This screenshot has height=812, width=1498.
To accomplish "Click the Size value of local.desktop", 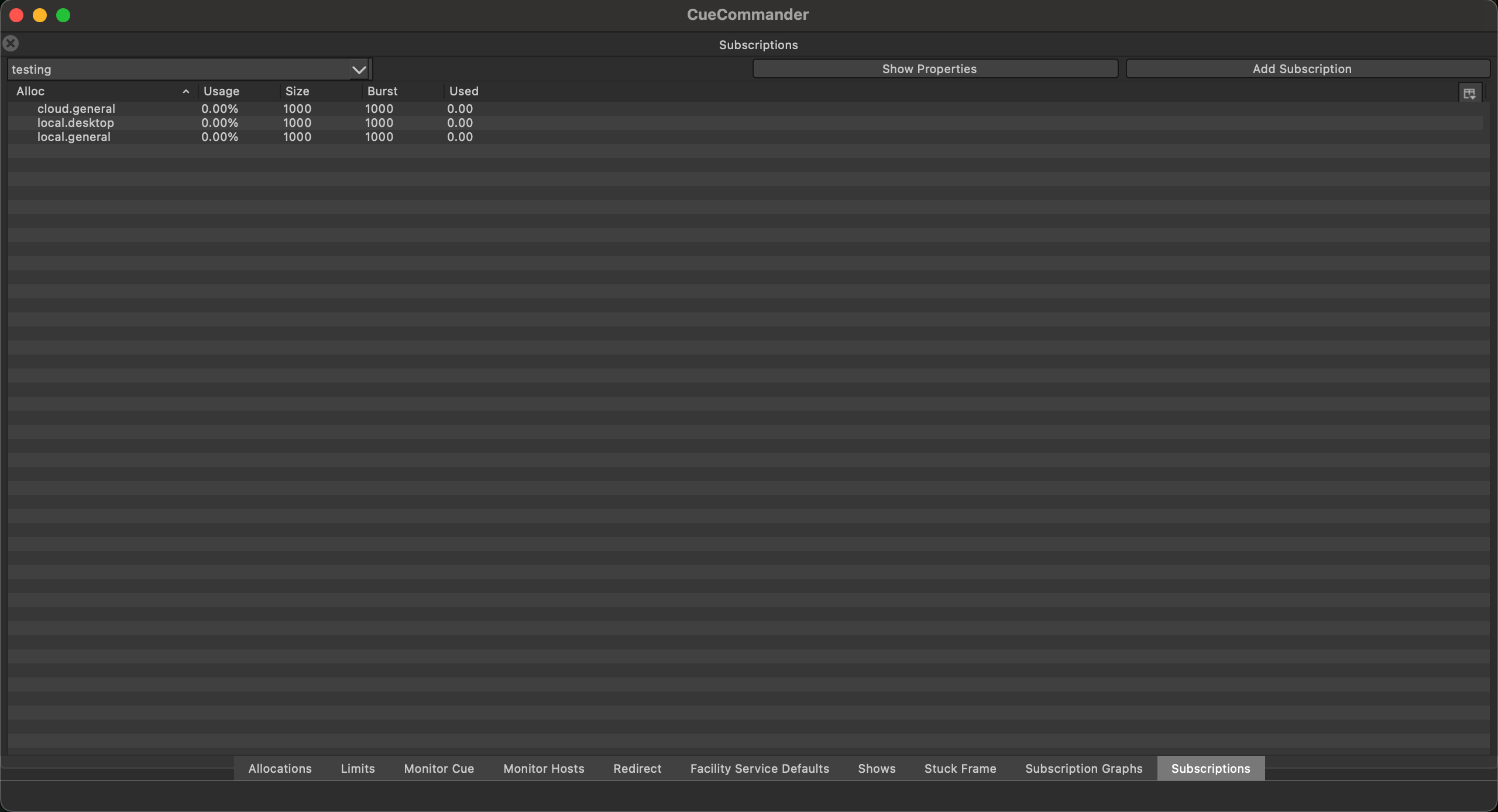I will pyautogui.click(x=297, y=123).
